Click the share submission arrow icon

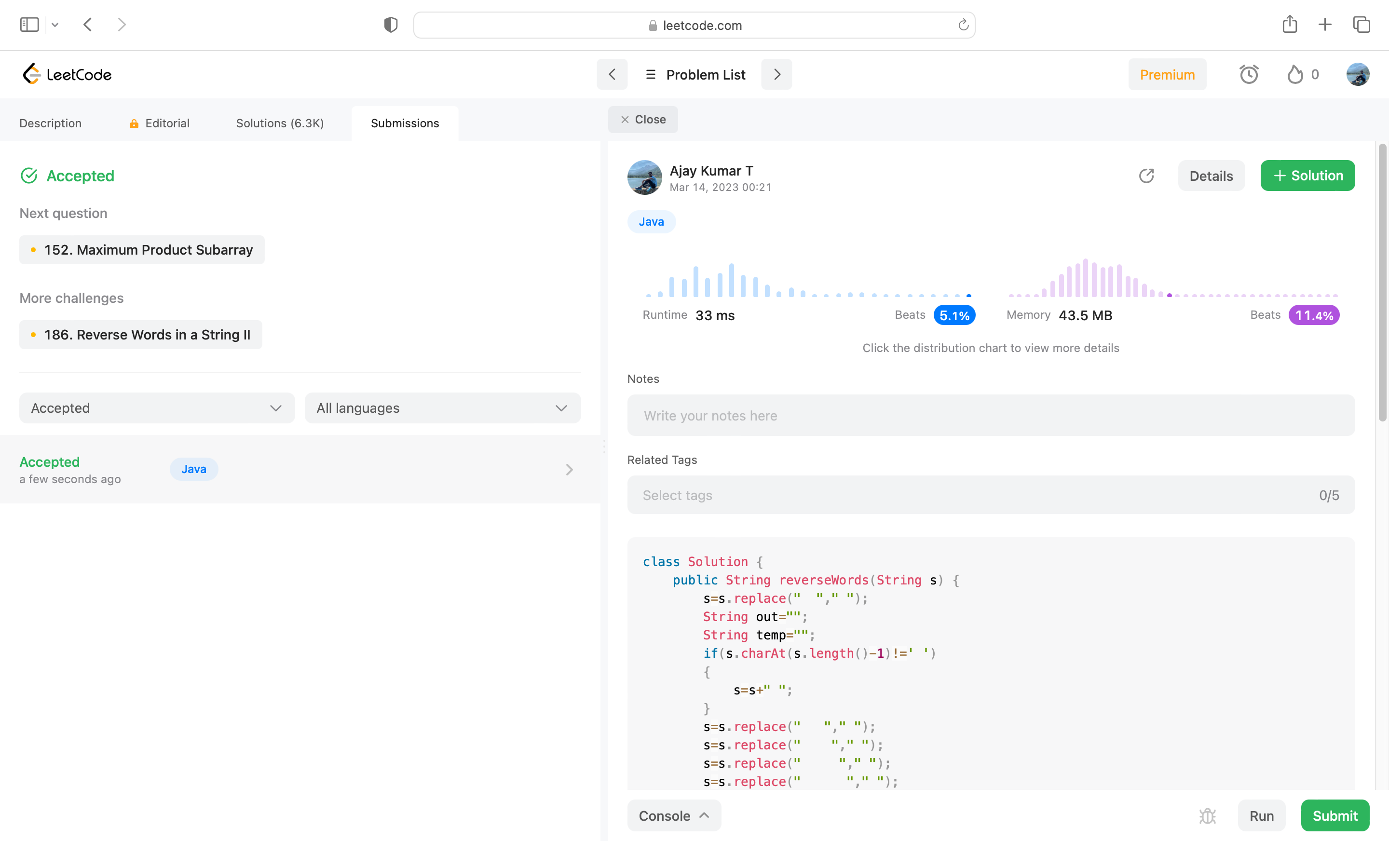pyautogui.click(x=1146, y=176)
